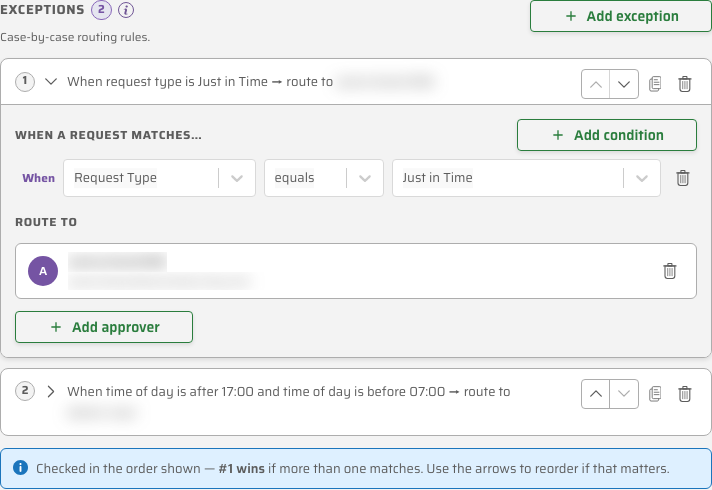Image resolution: width=712 pixels, height=490 pixels.
Task: Move exception 2 up with arrow
Action: pyautogui.click(x=595, y=394)
